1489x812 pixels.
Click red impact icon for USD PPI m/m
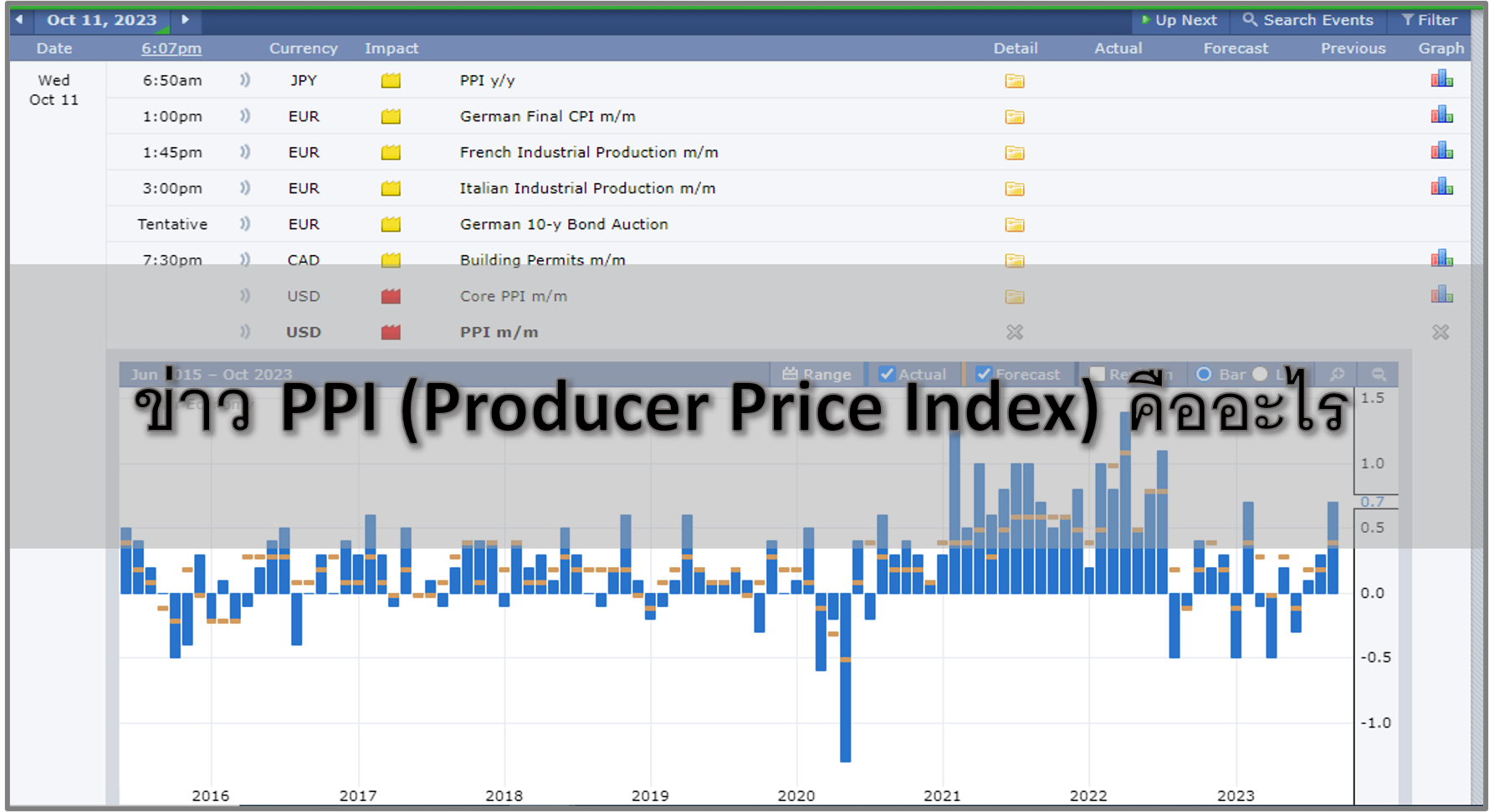pyautogui.click(x=391, y=332)
